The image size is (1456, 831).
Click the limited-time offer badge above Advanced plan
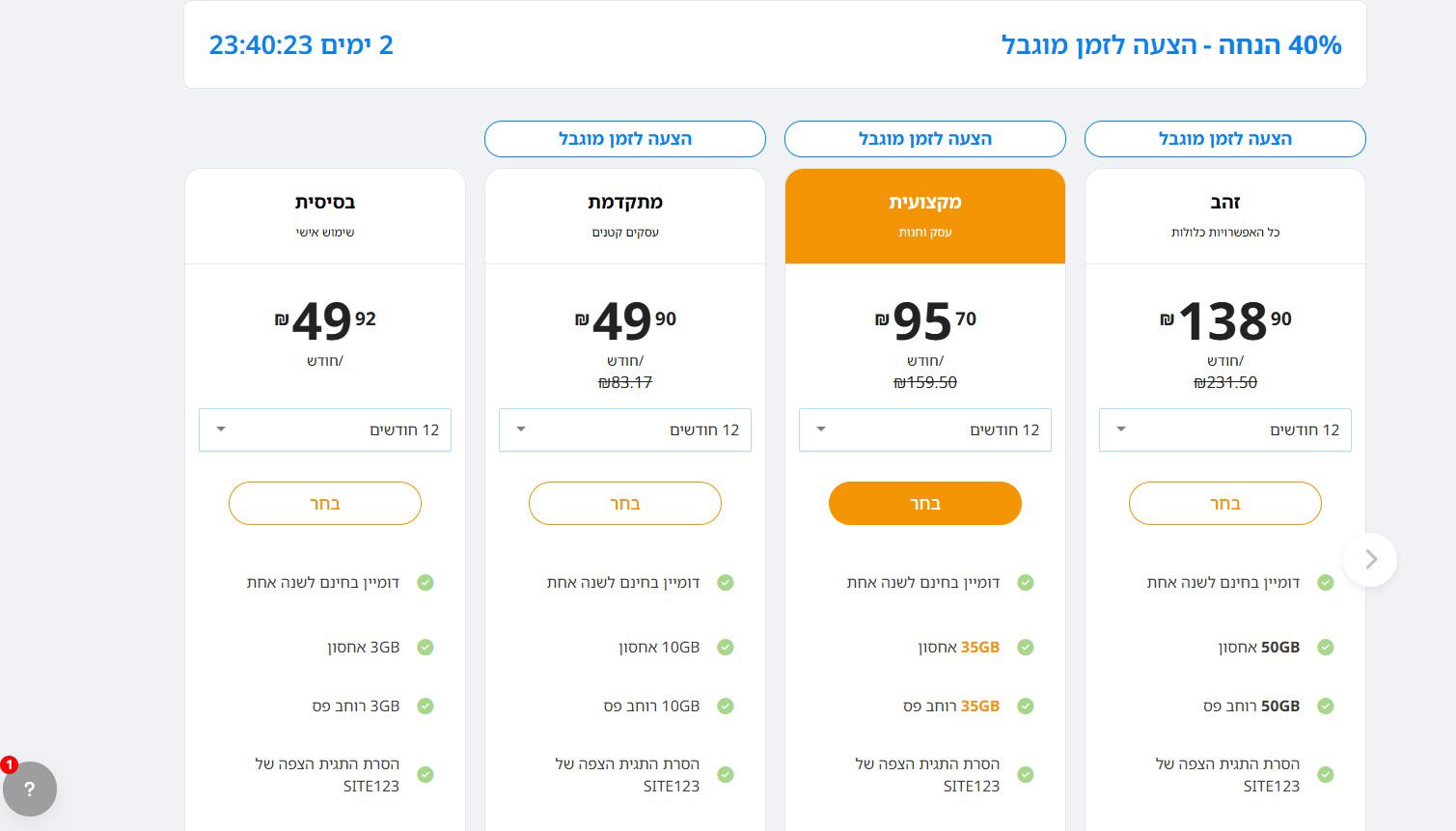coord(624,139)
